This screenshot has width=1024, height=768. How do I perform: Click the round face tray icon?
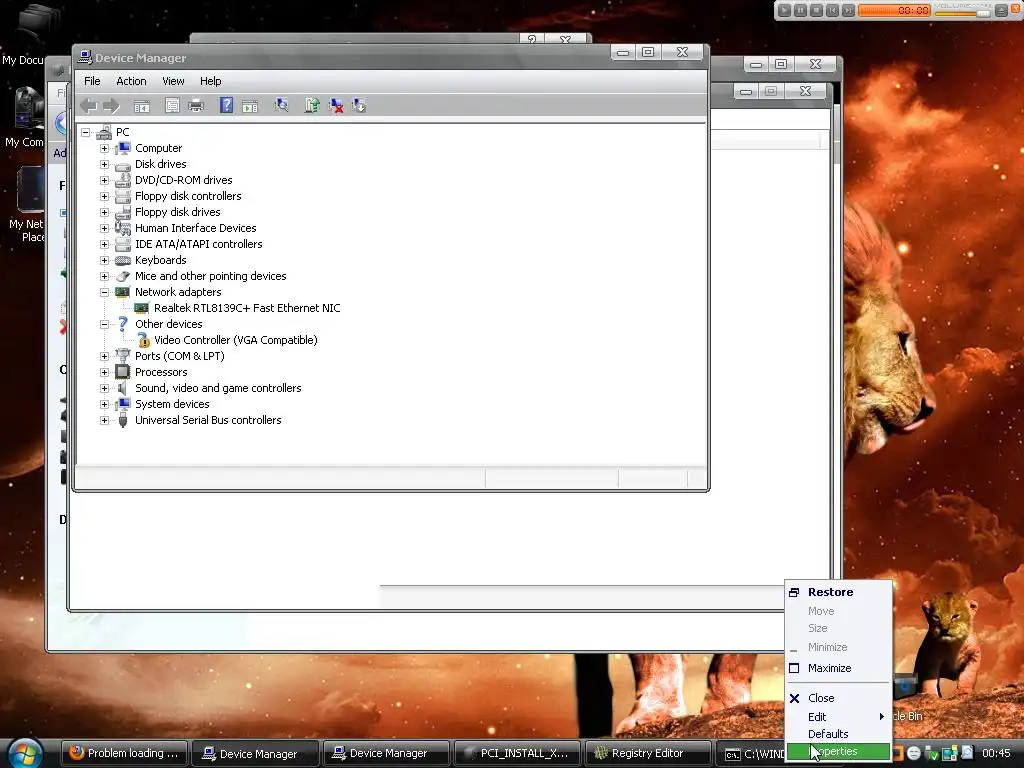[914, 753]
